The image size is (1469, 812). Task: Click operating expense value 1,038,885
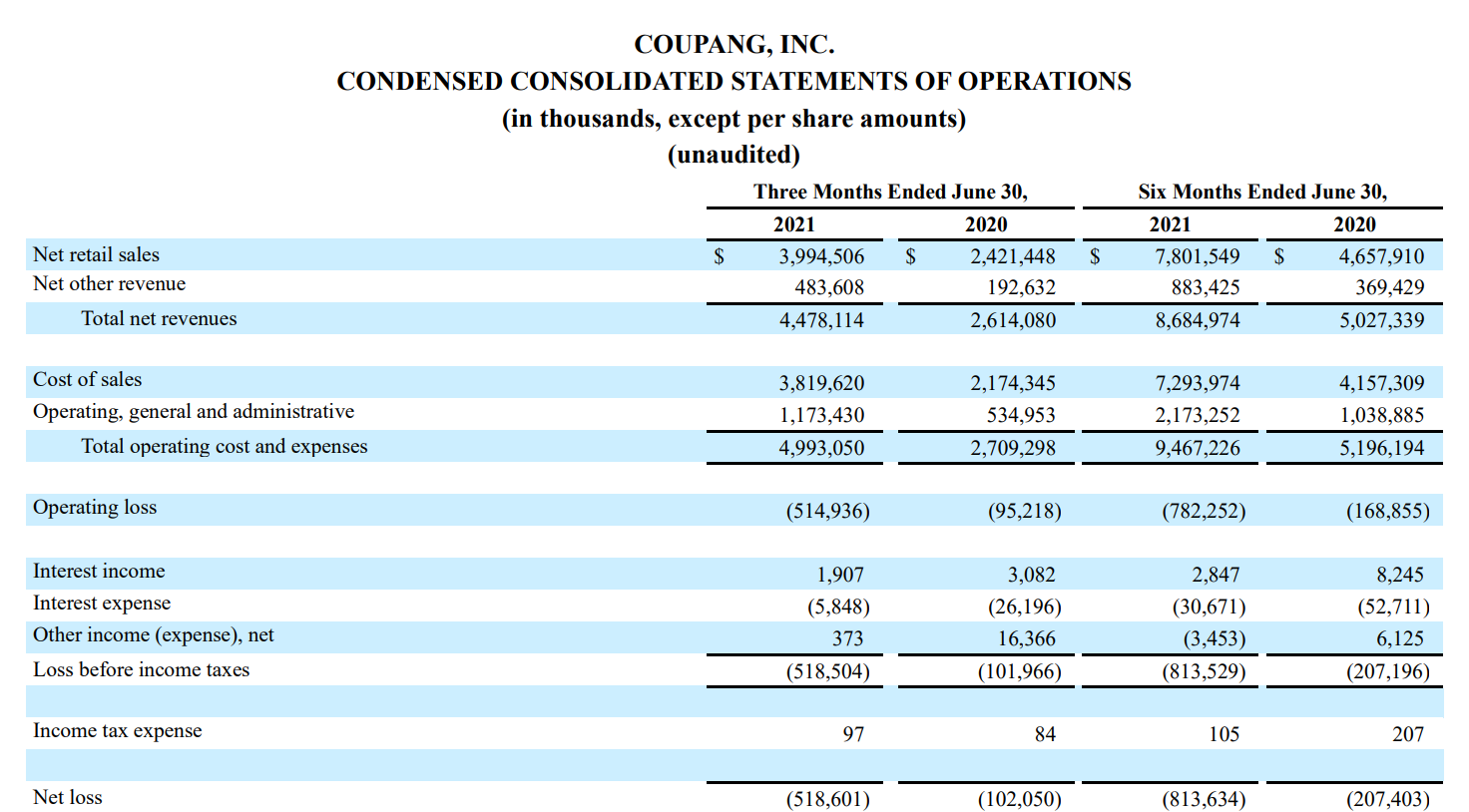[x=1382, y=415]
